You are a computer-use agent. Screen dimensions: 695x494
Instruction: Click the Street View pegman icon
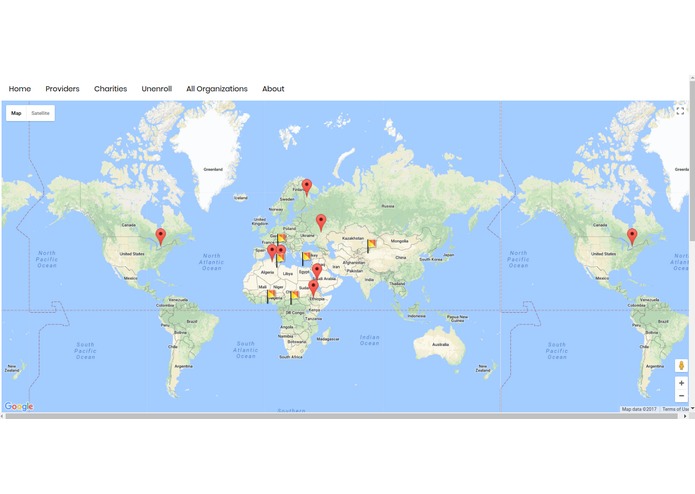point(681,366)
